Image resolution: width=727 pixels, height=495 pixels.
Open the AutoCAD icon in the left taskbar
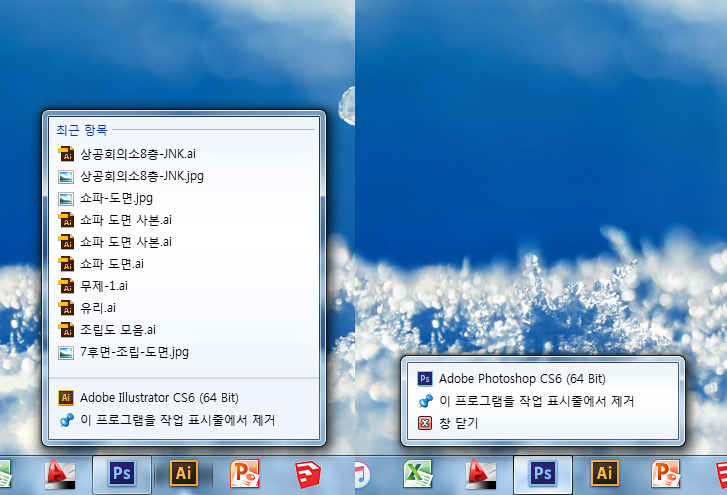(61, 474)
